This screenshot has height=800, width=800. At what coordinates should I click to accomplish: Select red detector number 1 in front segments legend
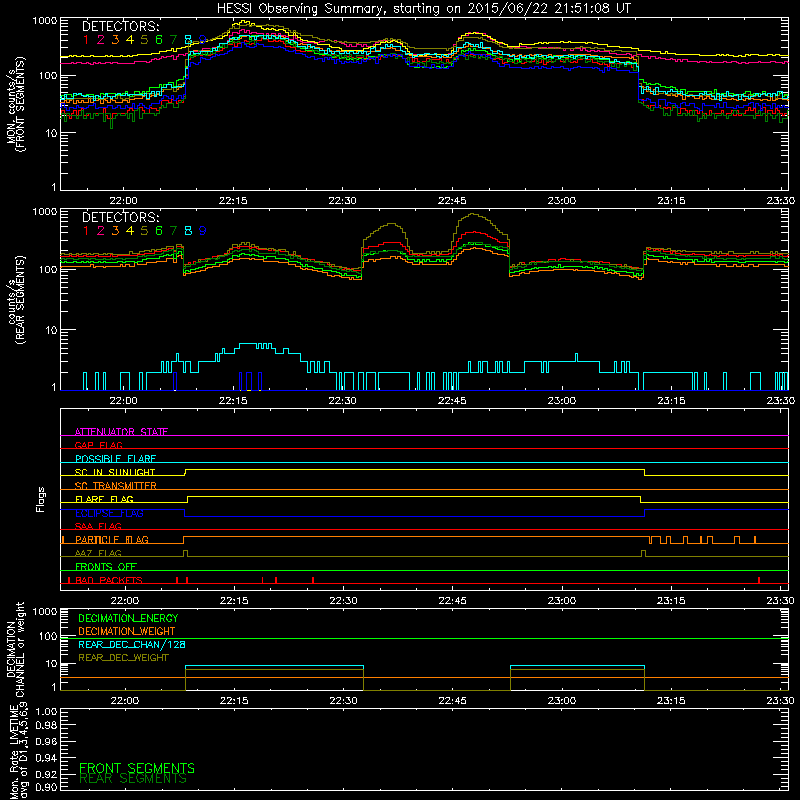86,39
